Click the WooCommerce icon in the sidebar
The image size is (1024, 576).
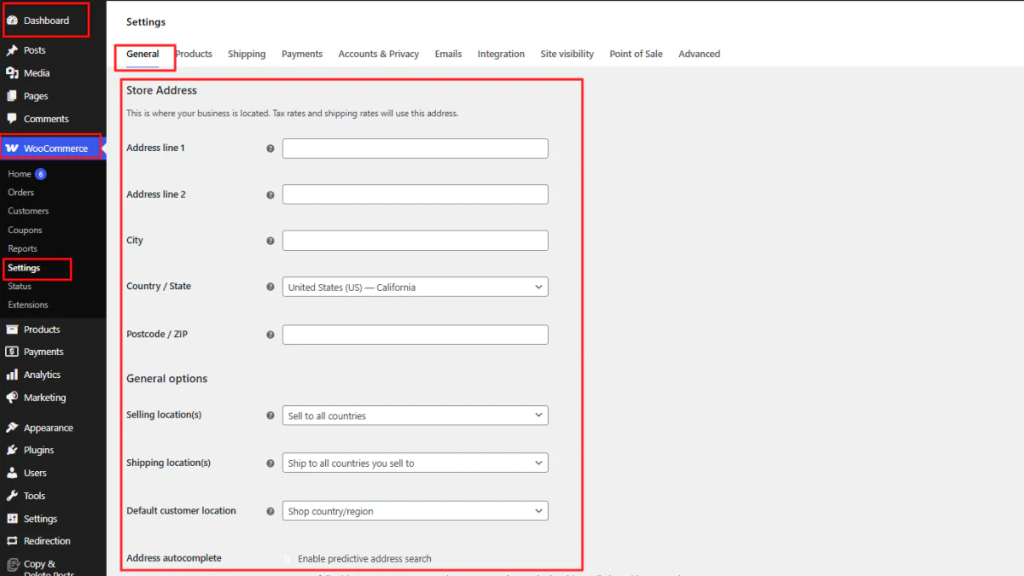12,147
